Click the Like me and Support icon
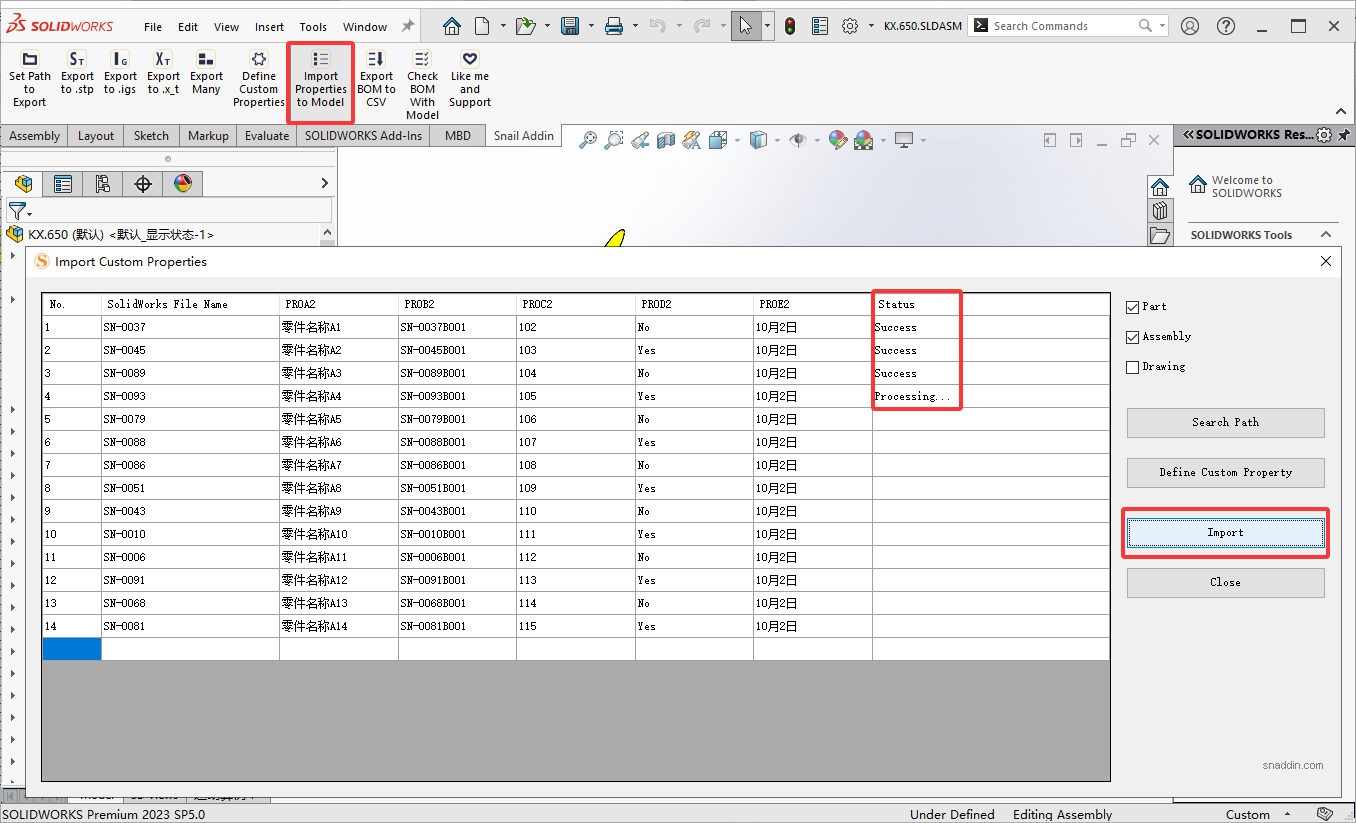This screenshot has width=1356, height=823. click(x=470, y=60)
